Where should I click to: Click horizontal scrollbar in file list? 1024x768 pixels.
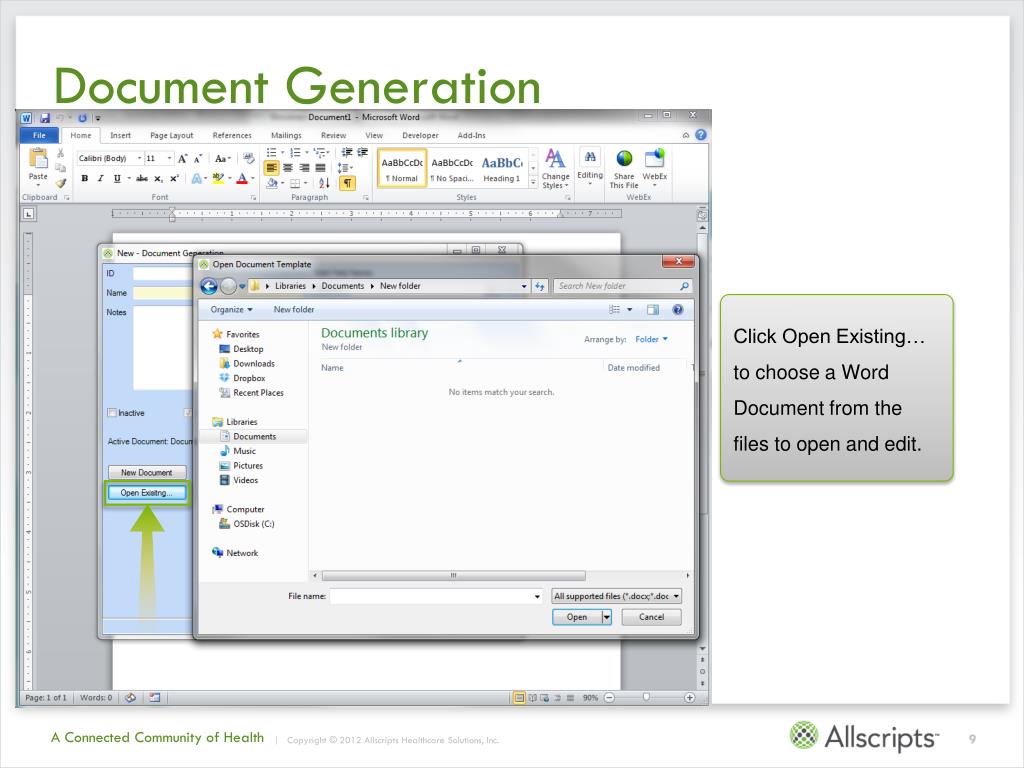pyautogui.click(x=453, y=575)
